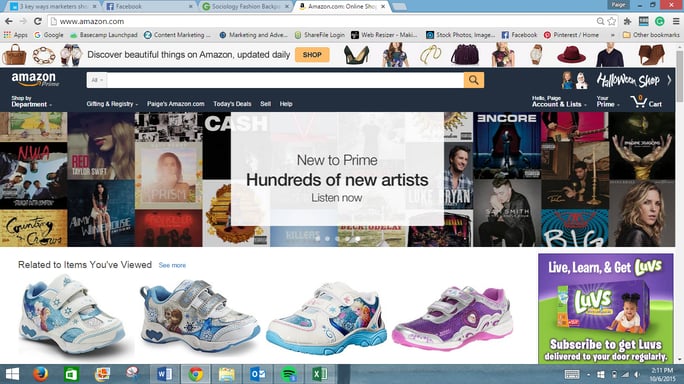Viewport: 684px width, 384px height.
Task: Open Excel from the taskbar
Action: pyautogui.click(x=320, y=374)
